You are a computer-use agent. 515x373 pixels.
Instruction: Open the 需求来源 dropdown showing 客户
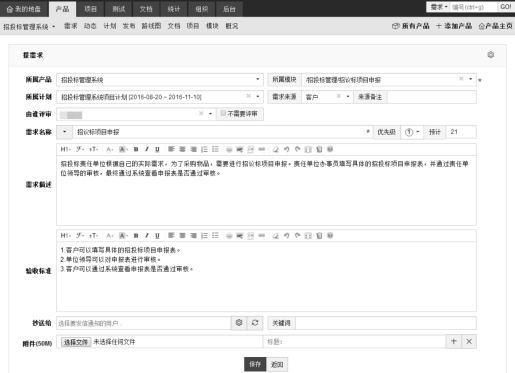tap(348, 97)
